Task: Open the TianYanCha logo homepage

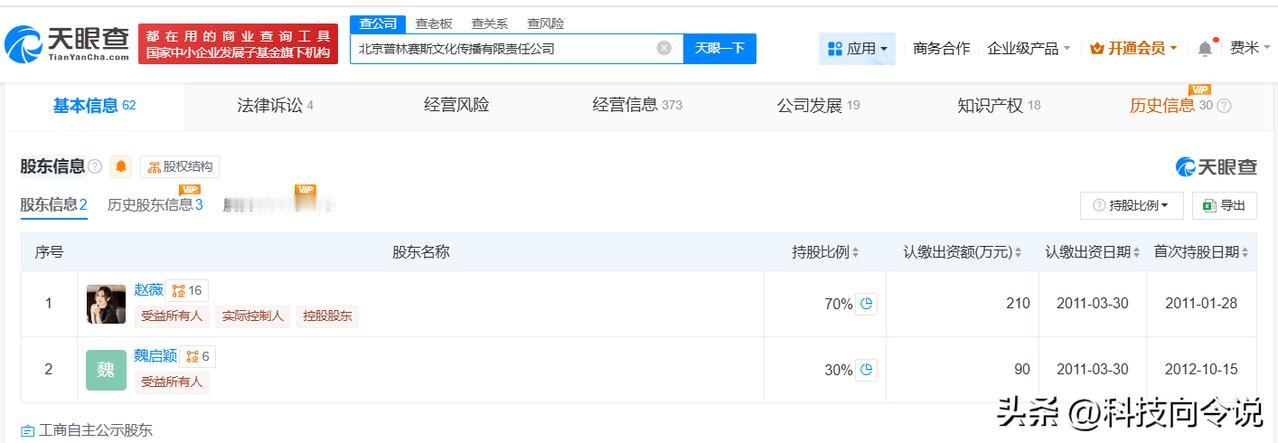Action: [68, 43]
